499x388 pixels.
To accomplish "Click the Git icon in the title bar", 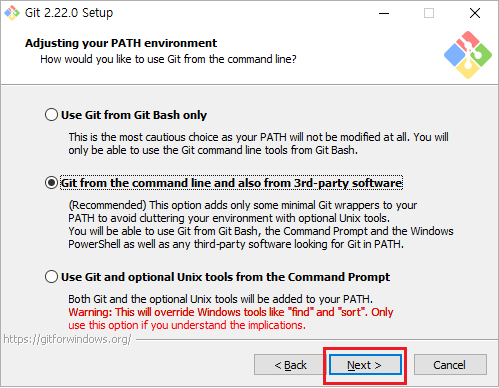I will 12,13.
